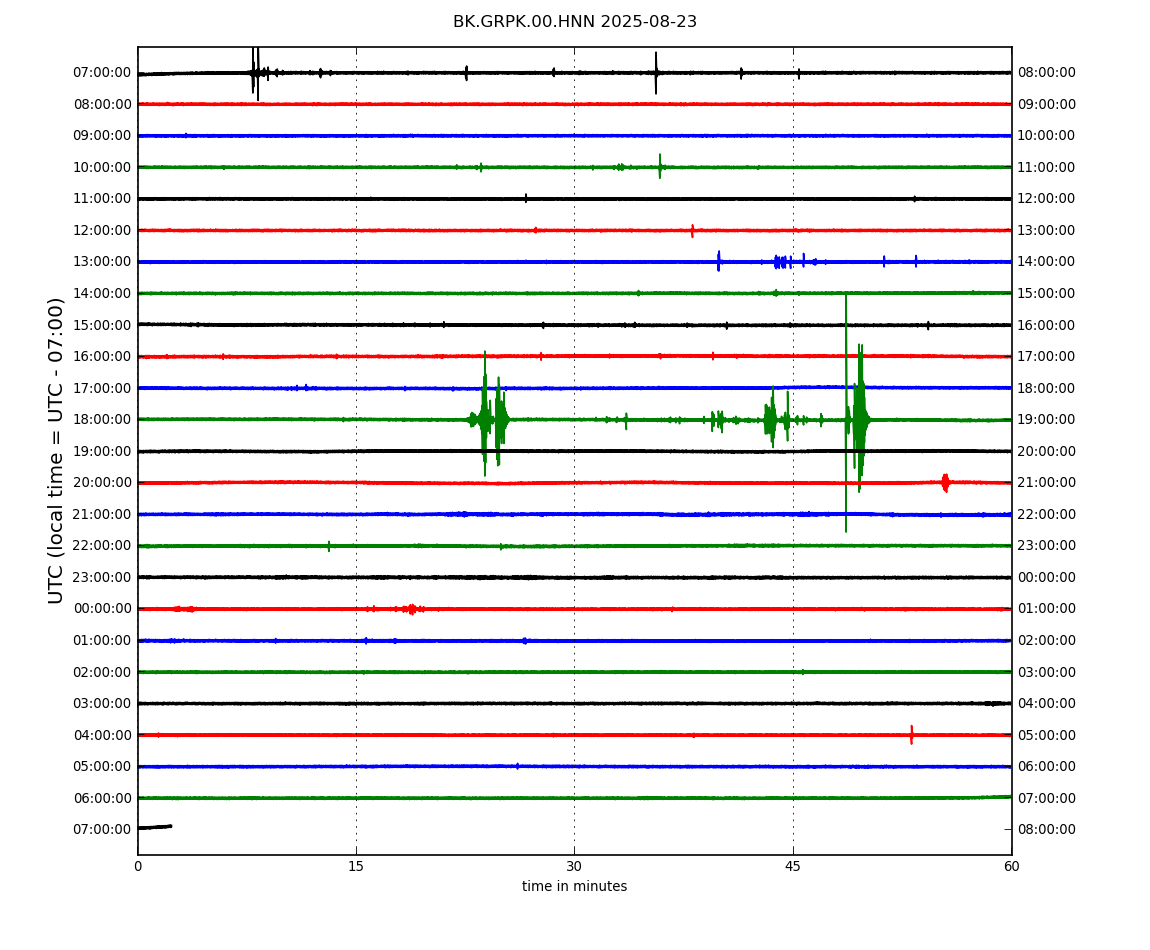This screenshot has height=950, width=1150.
Task: Select left-axis time label 02:00:00
Action: 103,672
